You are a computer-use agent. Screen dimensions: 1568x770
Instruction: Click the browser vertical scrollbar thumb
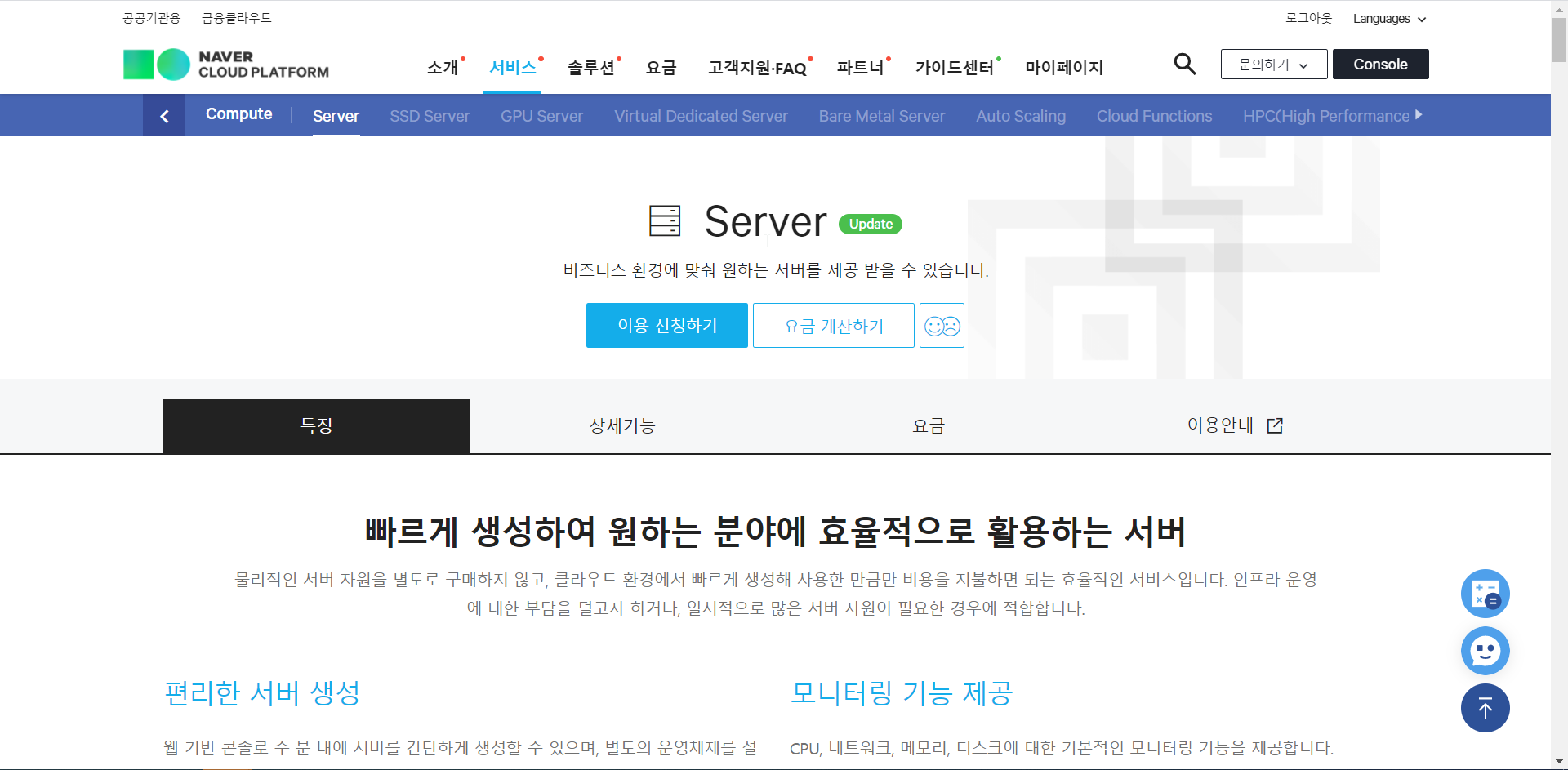click(1559, 39)
